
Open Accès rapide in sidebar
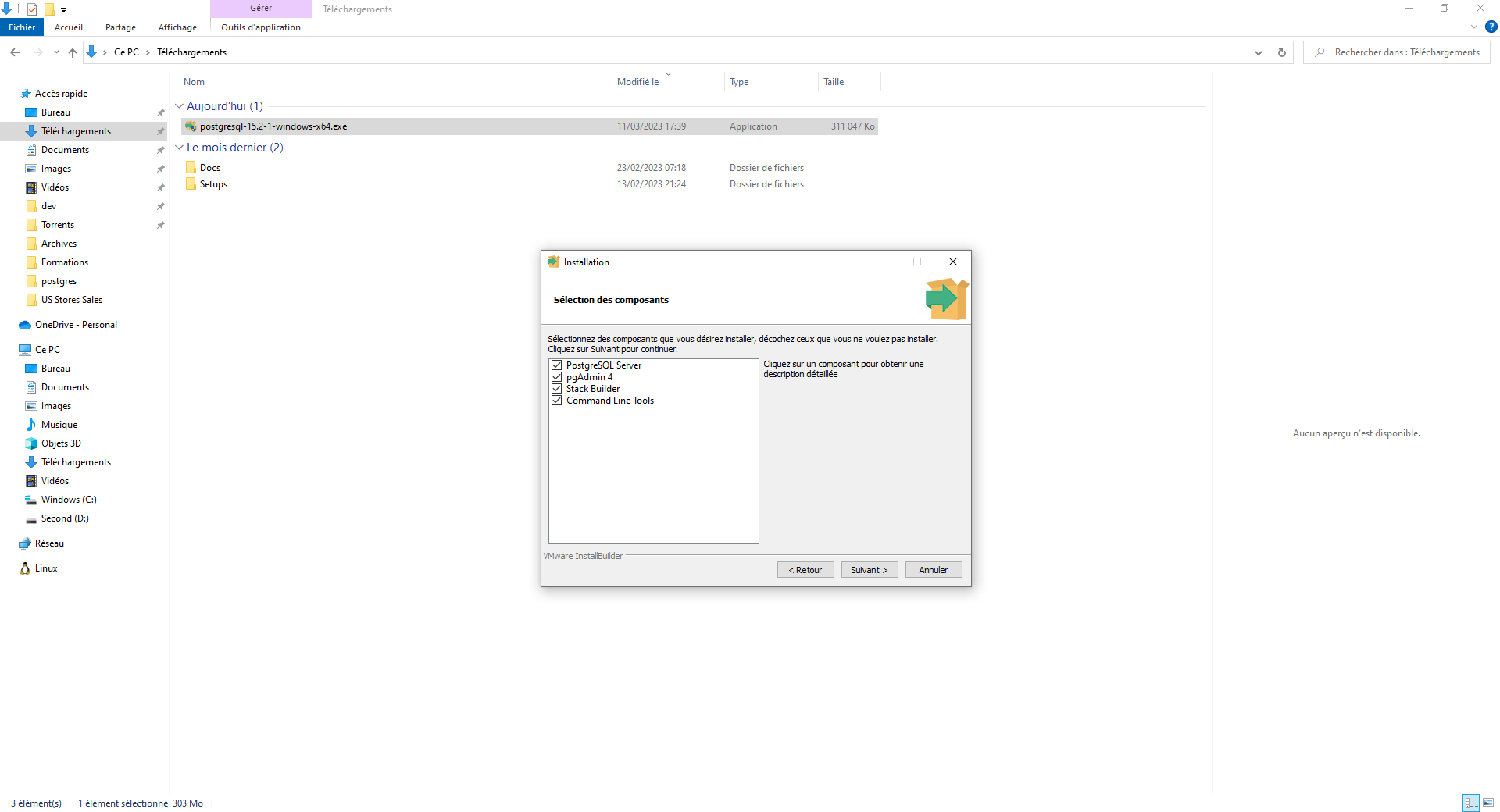coord(61,94)
